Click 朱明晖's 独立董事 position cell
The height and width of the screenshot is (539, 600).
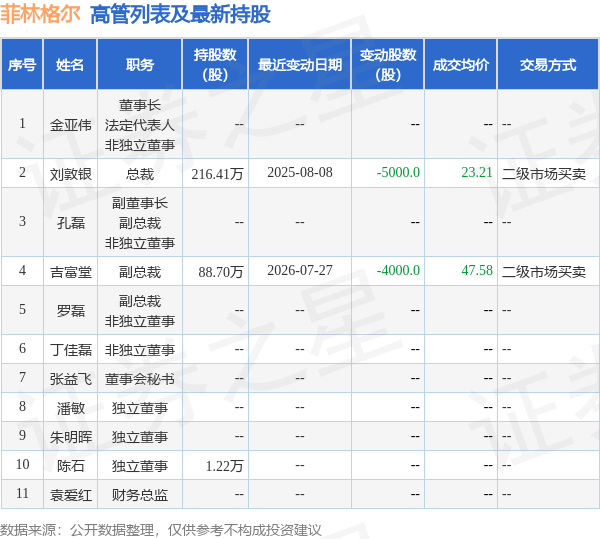[x=140, y=436]
